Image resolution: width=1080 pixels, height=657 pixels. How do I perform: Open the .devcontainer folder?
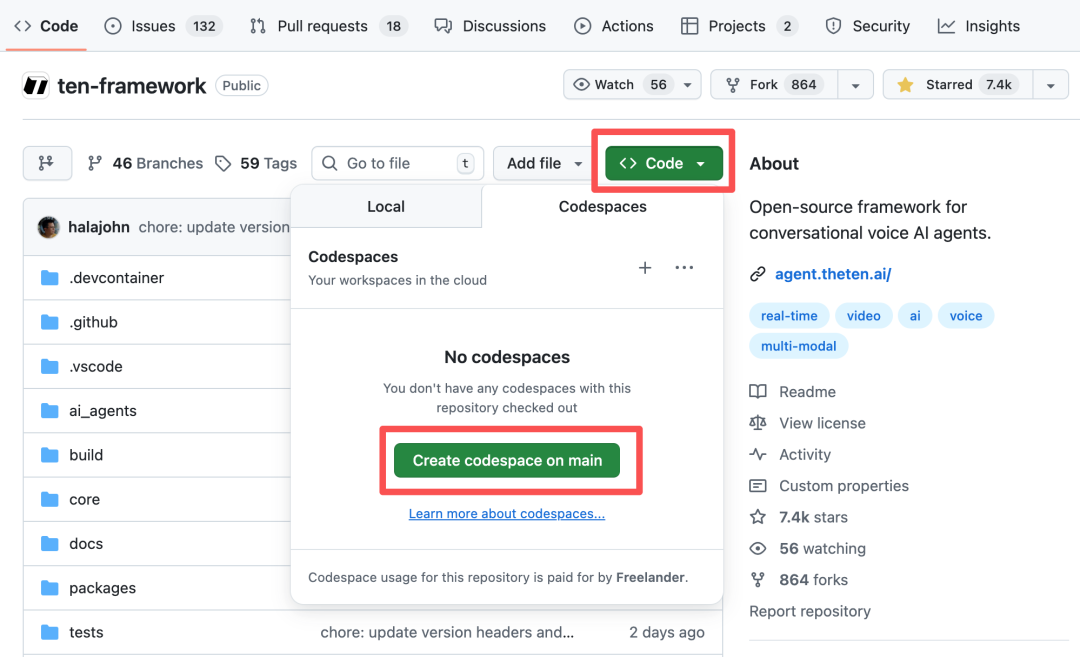(x=116, y=278)
